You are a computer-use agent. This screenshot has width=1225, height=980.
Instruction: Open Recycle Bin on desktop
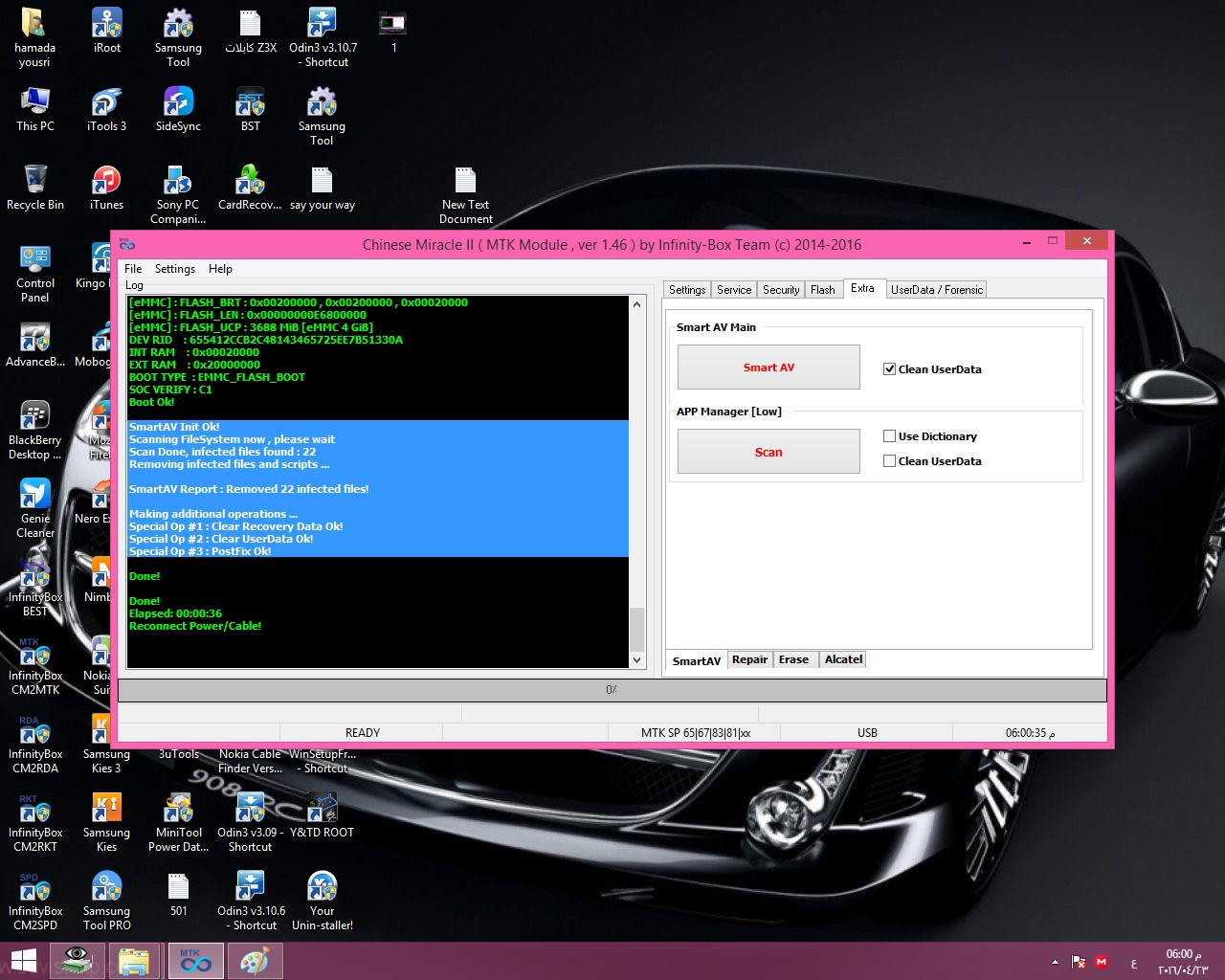[34, 188]
